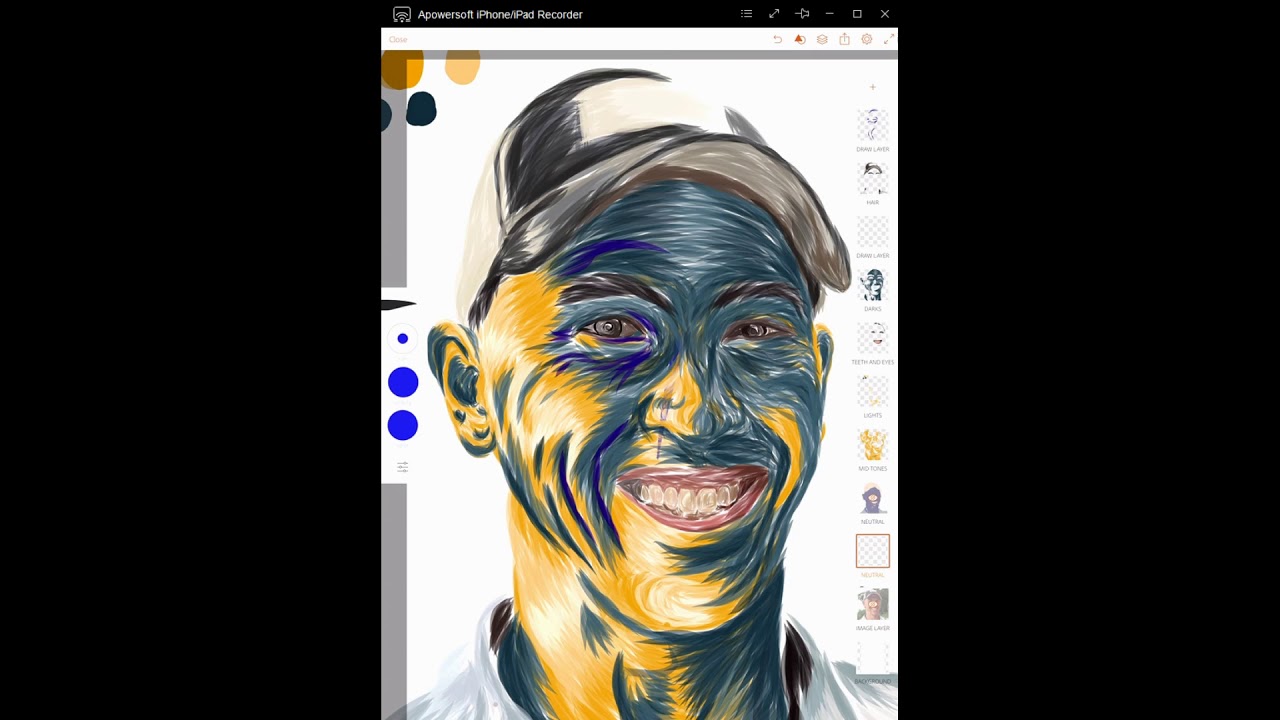This screenshot has height=720, width=1280.
Task: Add a new layer with plus icon
Action: 872,87
